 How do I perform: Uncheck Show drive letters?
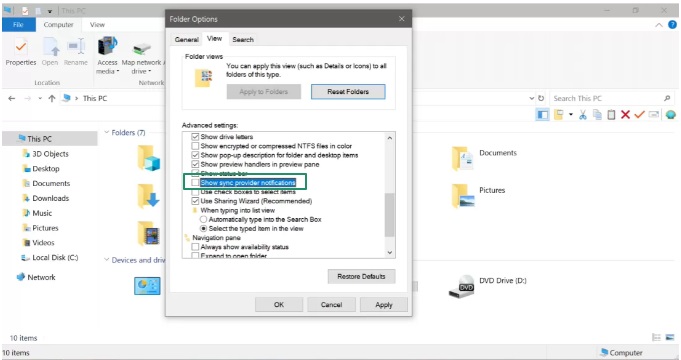[195, 137]
